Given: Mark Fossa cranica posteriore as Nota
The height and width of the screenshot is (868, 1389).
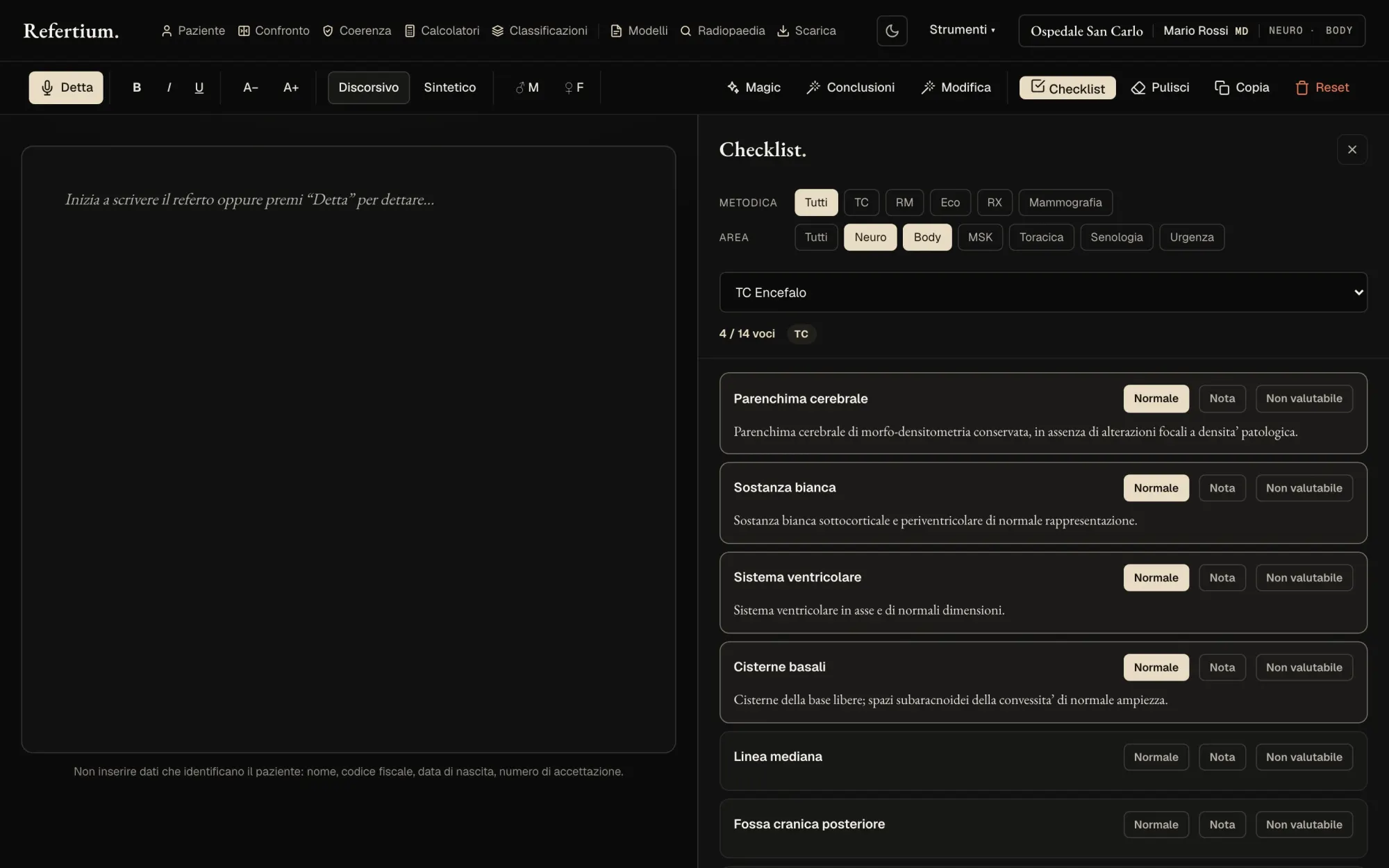Looking at the screenshot, I should 1222,824.
